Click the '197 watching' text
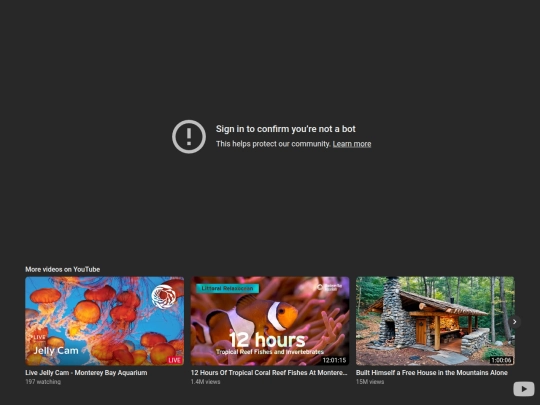The width and height of the screenshot is (540, 405). click(x=43, y=382)
